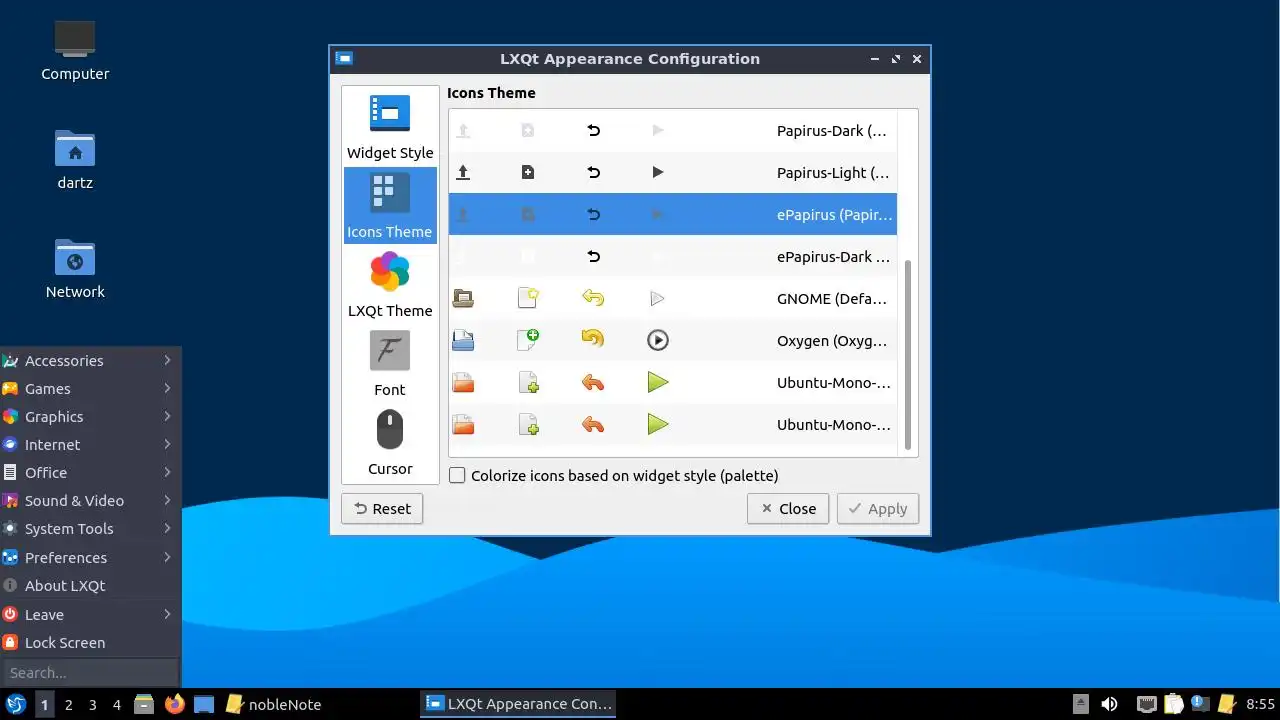Expand the Internet submenu arrow

click(167, 444)
